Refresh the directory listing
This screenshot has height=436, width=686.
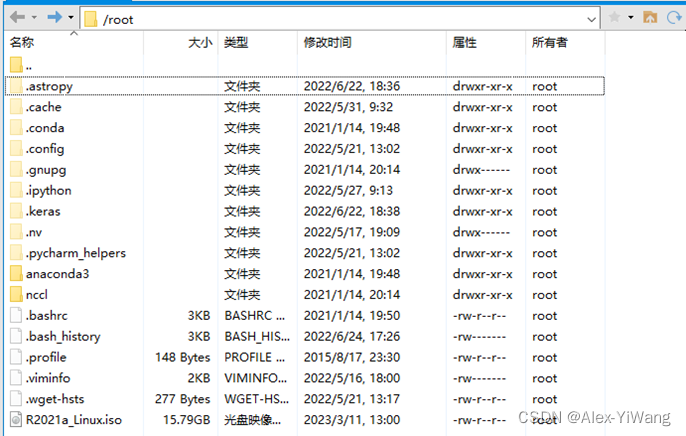[674, 17]
